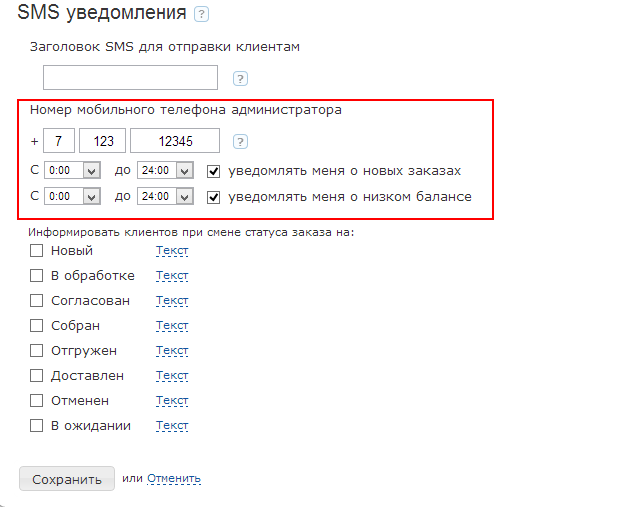Image resolution: width=642 pixels, height=507 pixels.
Task: Click phone number field containing 12345
Action: coord(175,141)
